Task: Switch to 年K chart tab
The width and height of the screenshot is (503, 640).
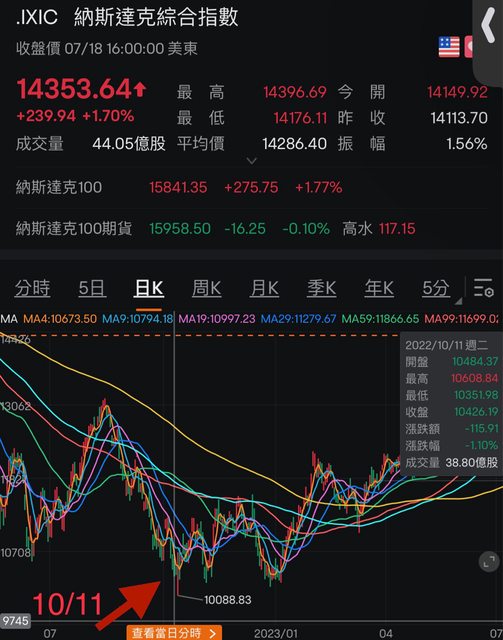Action: (379, 289)
